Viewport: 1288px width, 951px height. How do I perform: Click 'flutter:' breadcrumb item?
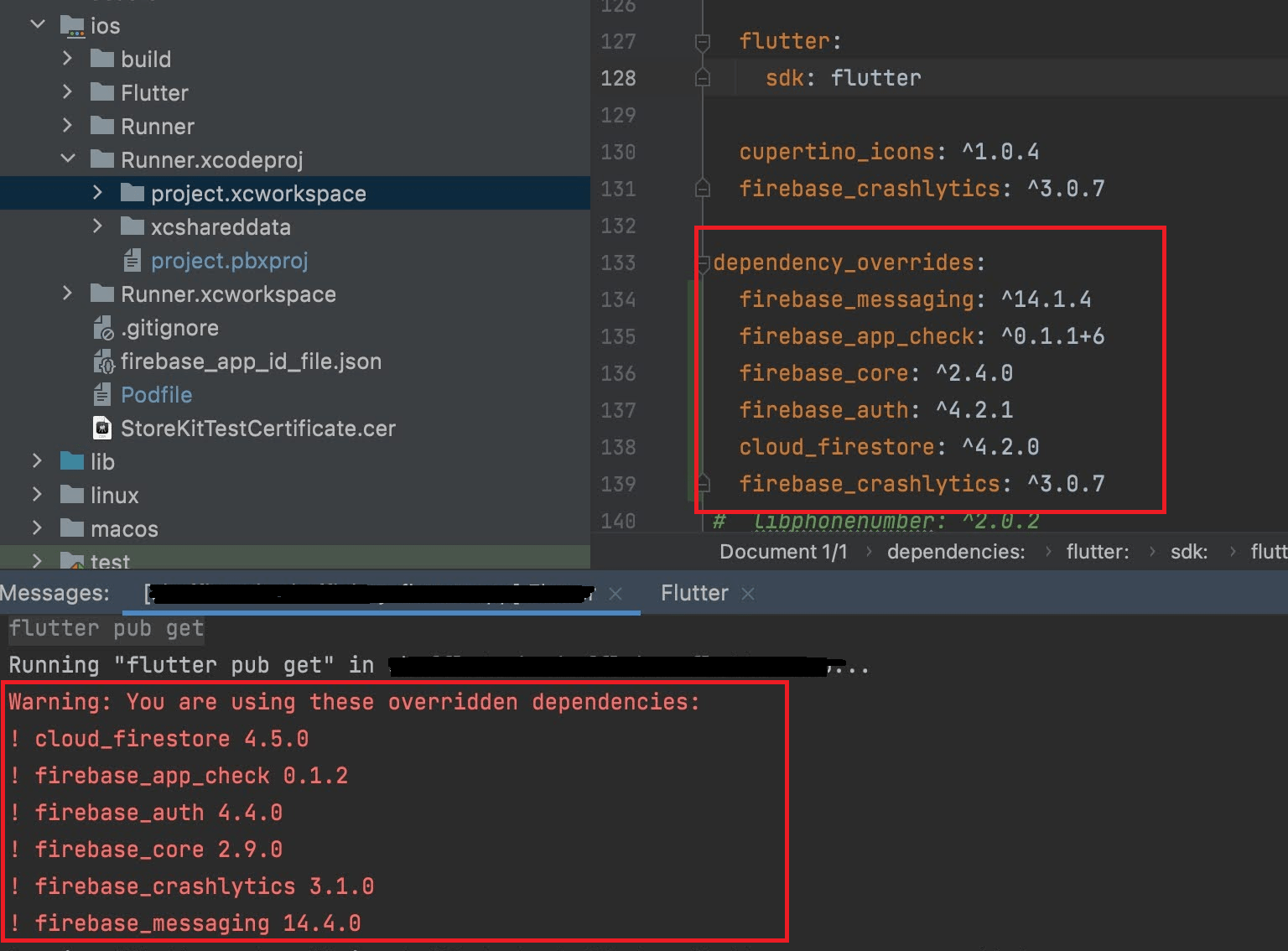click(1098, 551)
